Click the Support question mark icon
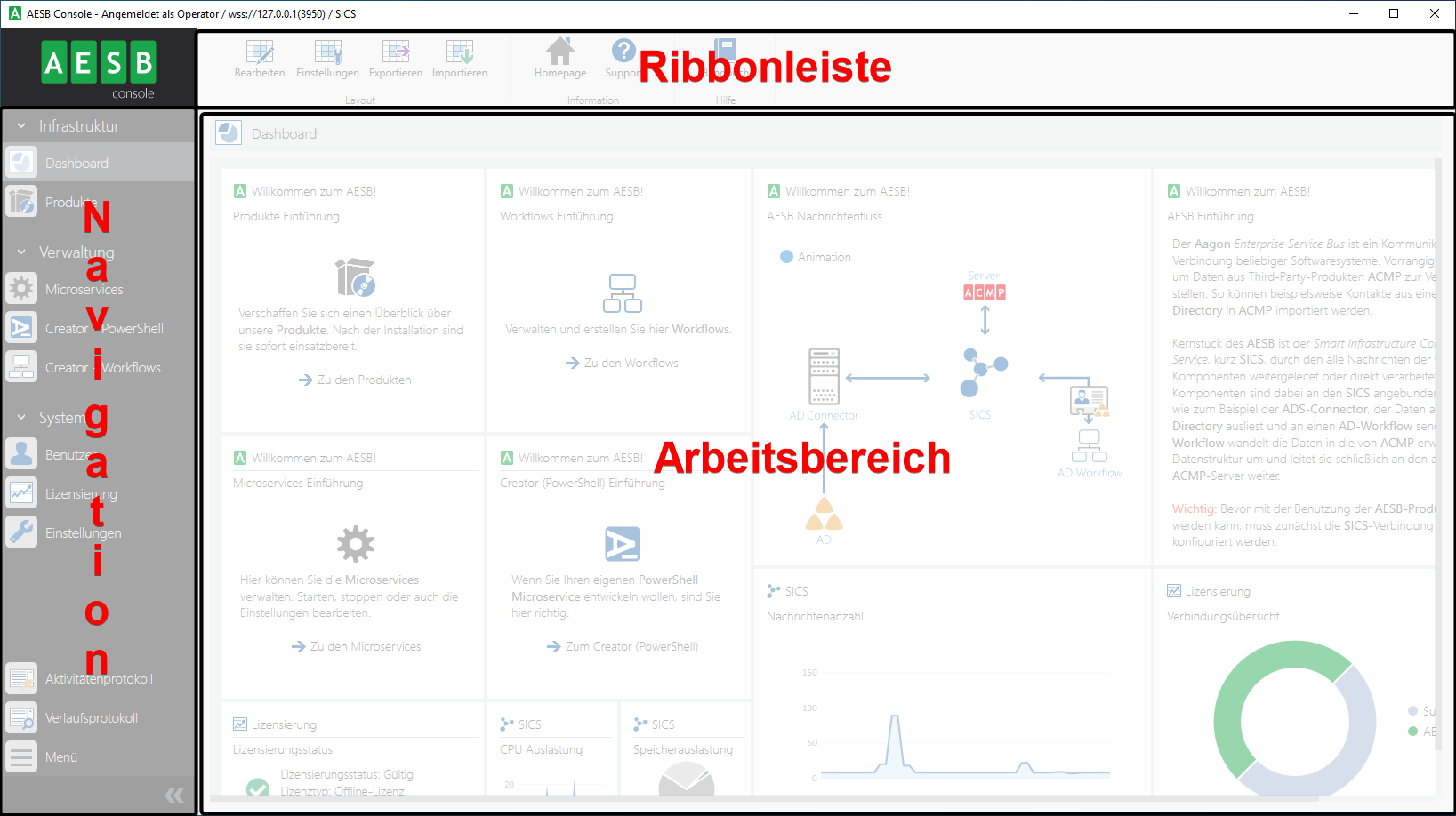The image size is (1456, 816). (623, 52)
